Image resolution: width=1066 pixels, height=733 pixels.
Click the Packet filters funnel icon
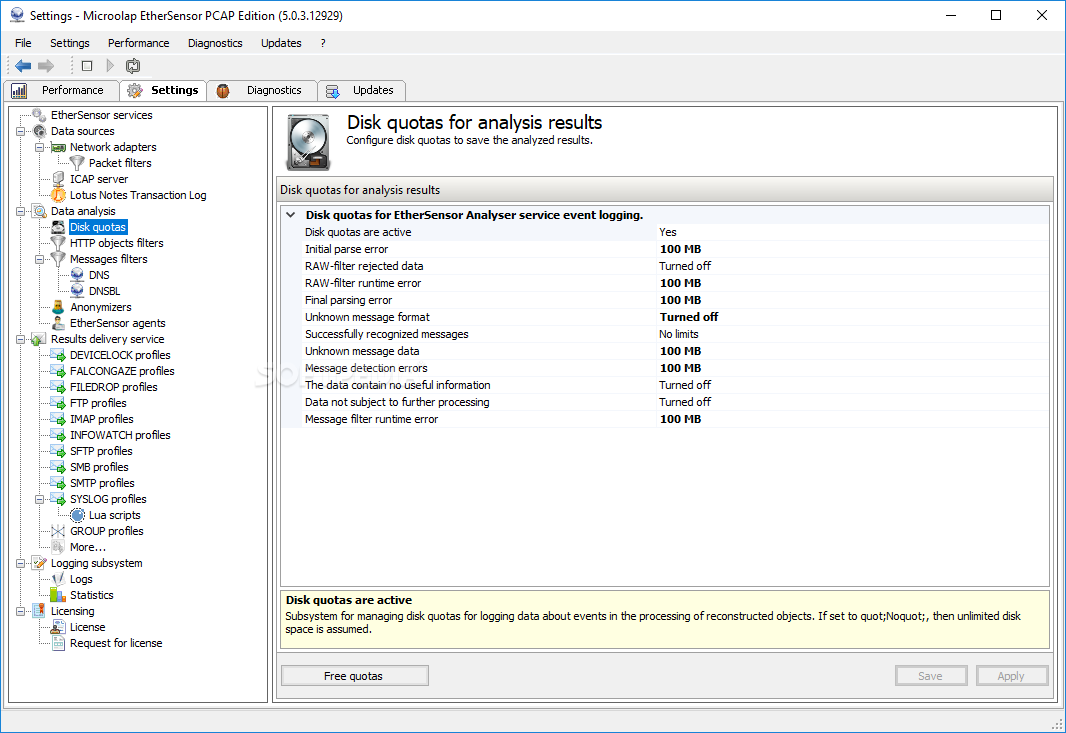[x=78, y=163]
